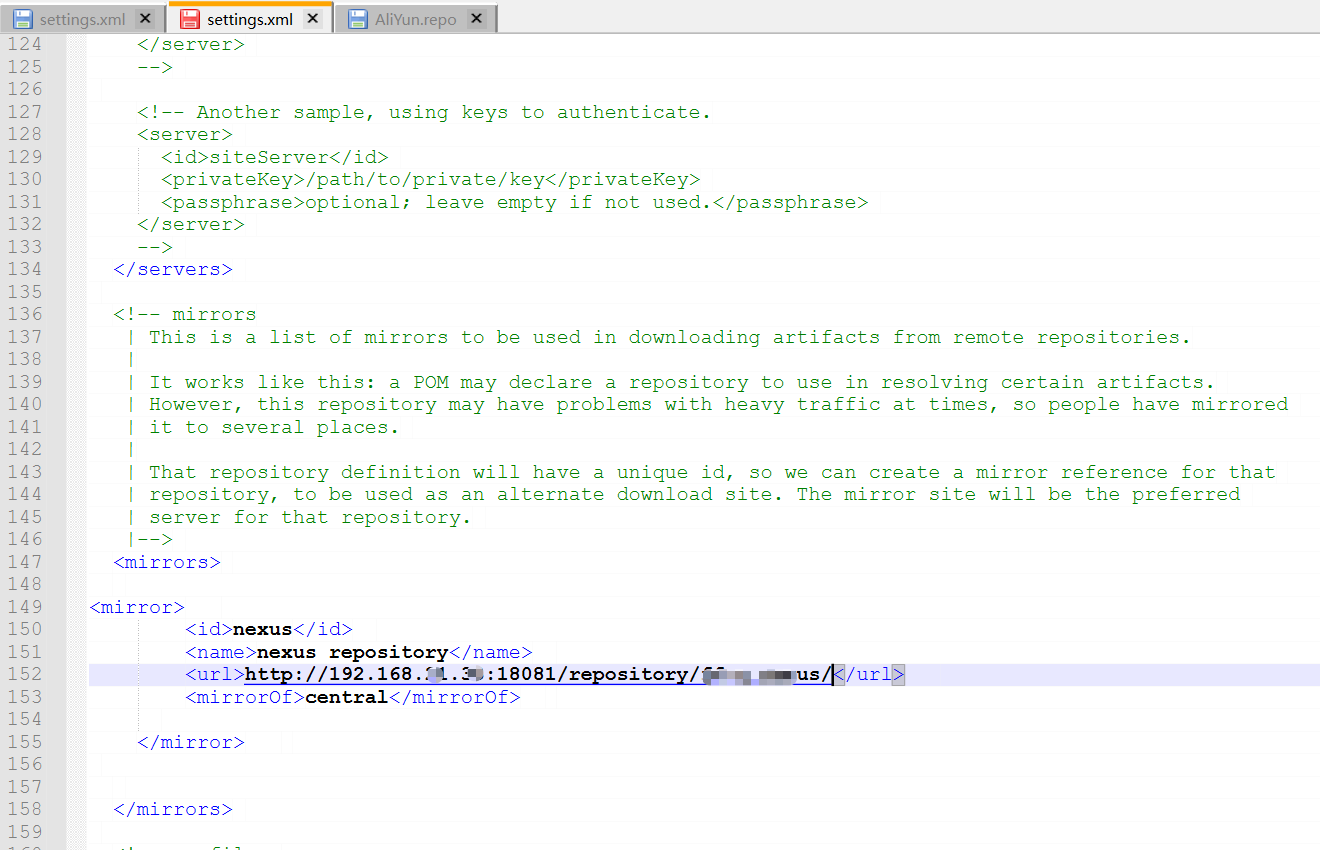
Task: Switch to the AliYun.repo tab
Action: click(415, 19)
